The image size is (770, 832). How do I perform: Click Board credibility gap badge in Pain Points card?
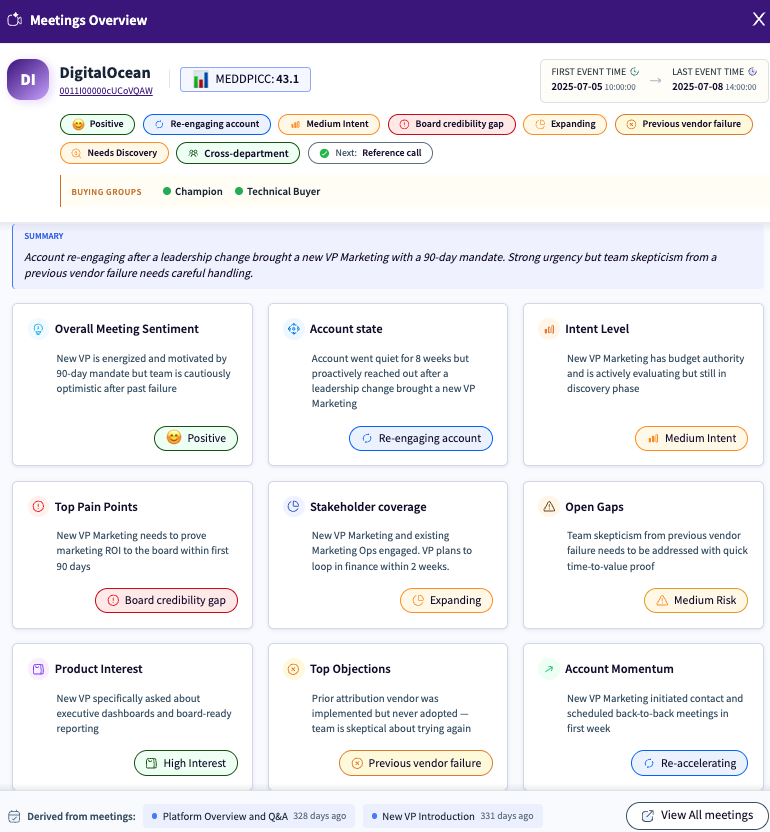click(x=166, y=601)
